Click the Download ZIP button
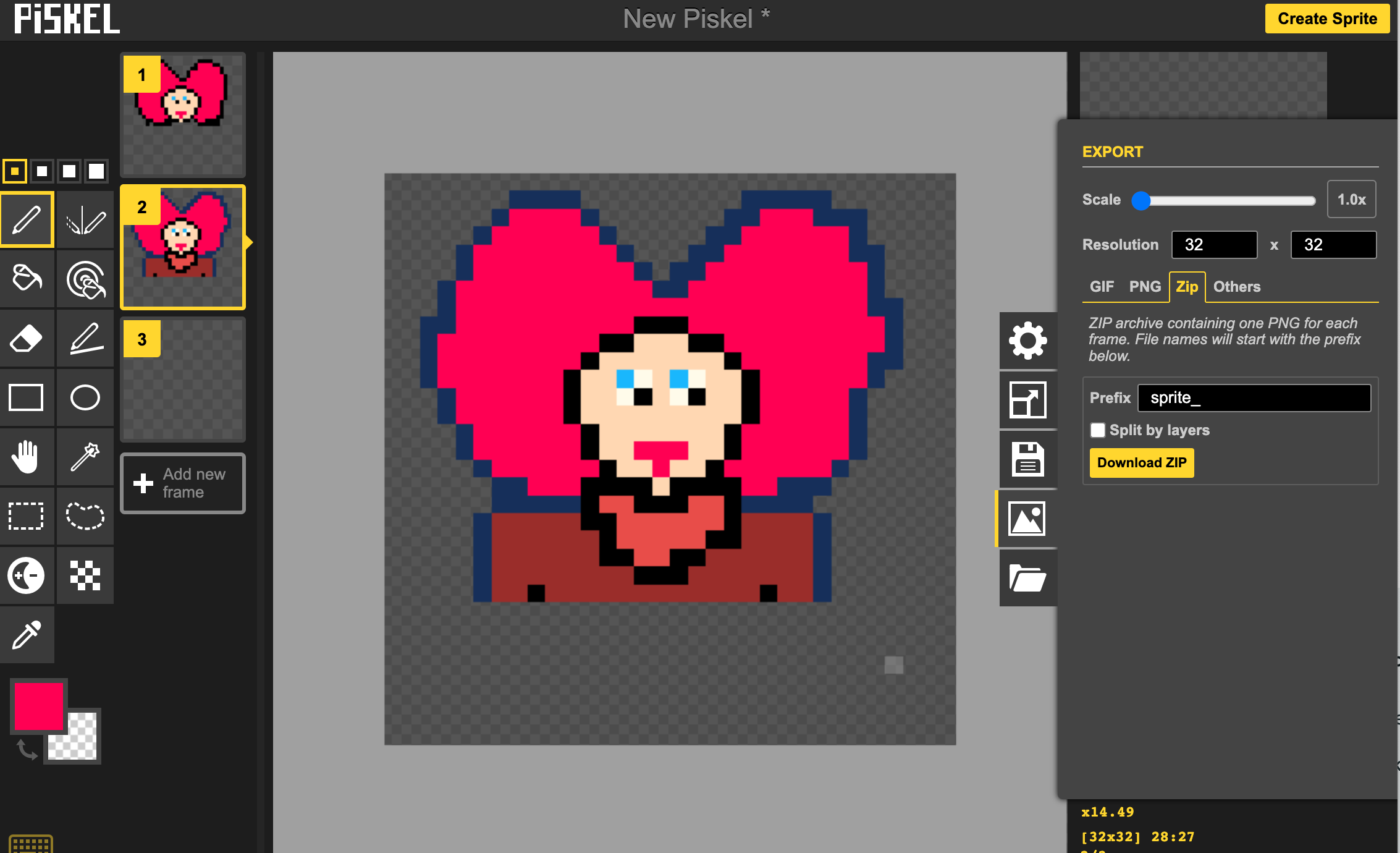Viewport: 1400px width, 853px height. 1141,463
